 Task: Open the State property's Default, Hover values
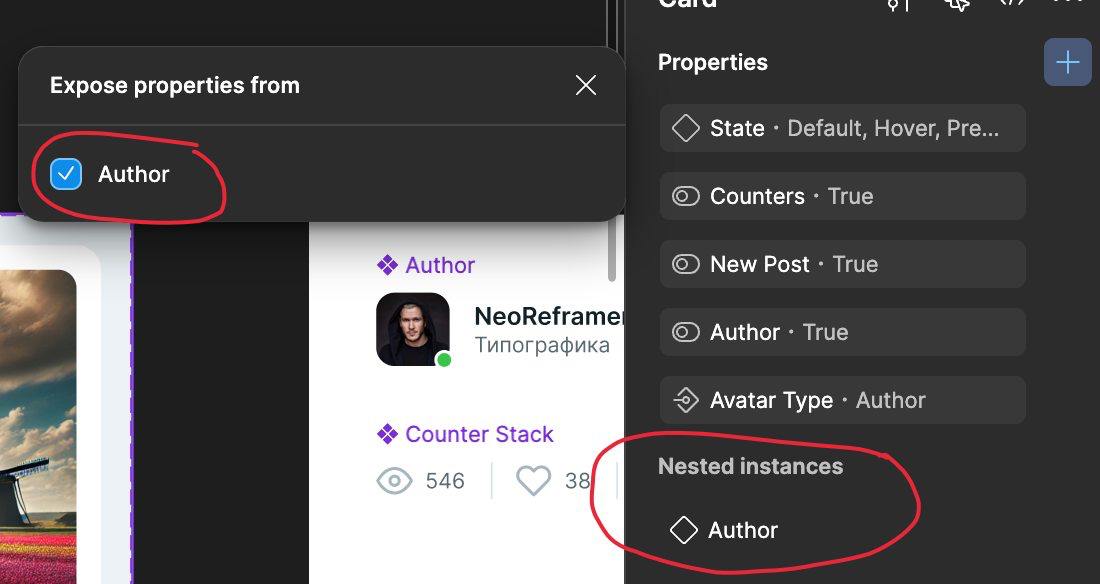coord(892,128)
